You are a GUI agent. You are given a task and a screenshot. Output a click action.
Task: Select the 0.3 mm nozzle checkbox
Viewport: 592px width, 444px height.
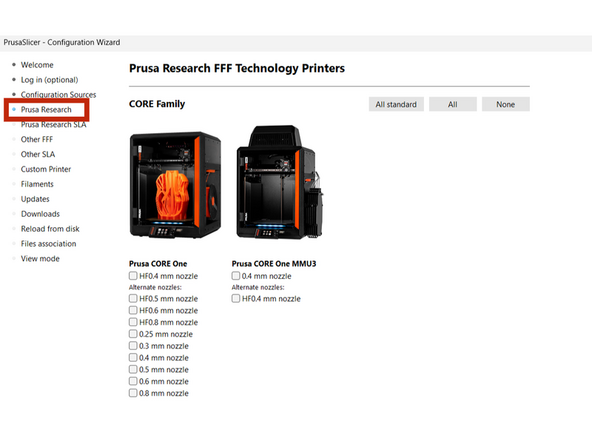point(133,345)
